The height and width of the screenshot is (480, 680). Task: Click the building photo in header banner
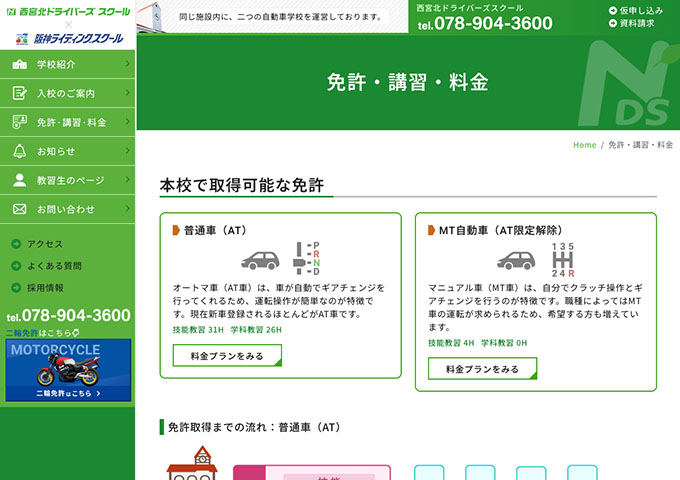(x=152, y=17)
